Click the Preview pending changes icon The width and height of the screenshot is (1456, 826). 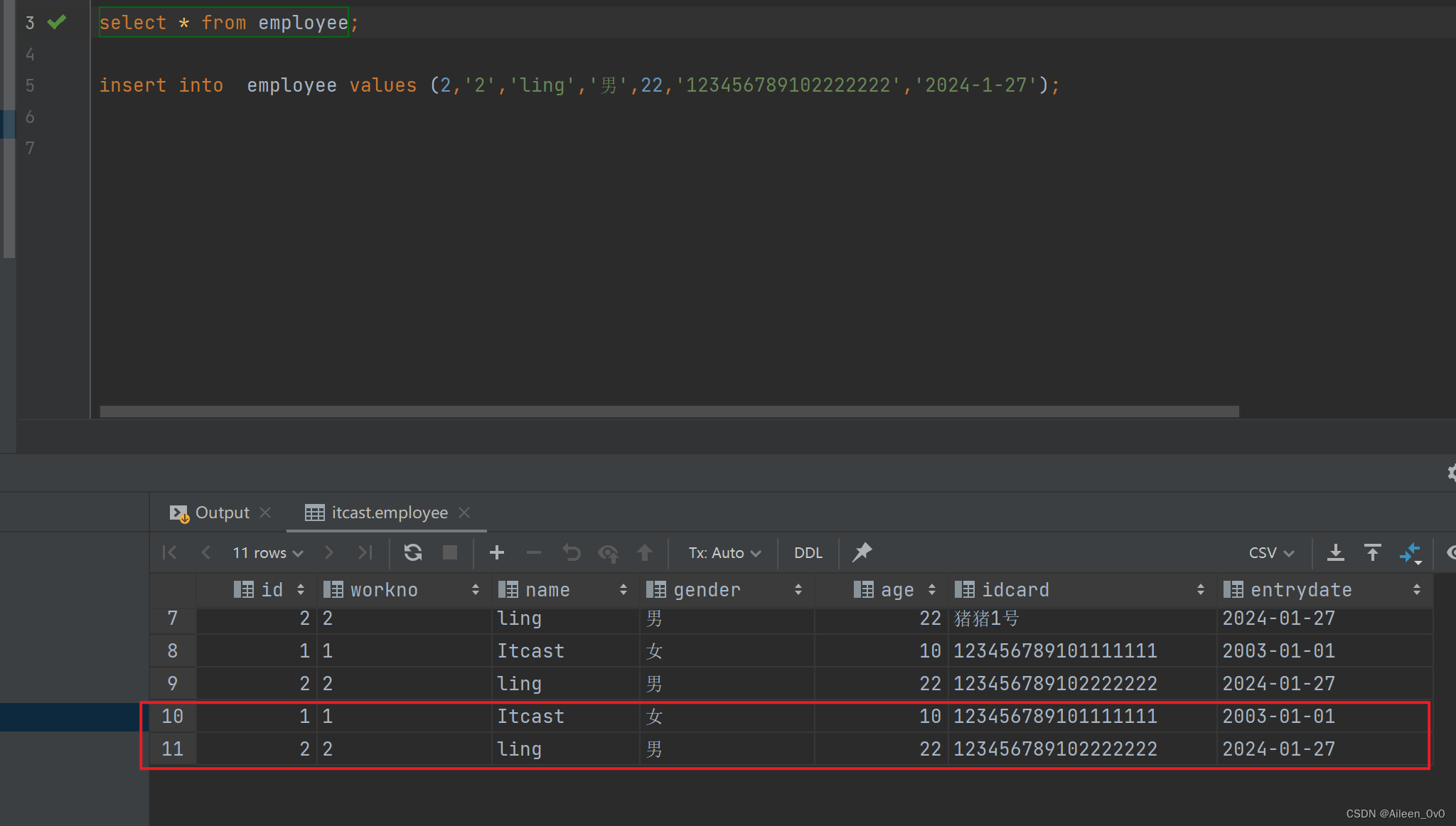pos(608,552)
